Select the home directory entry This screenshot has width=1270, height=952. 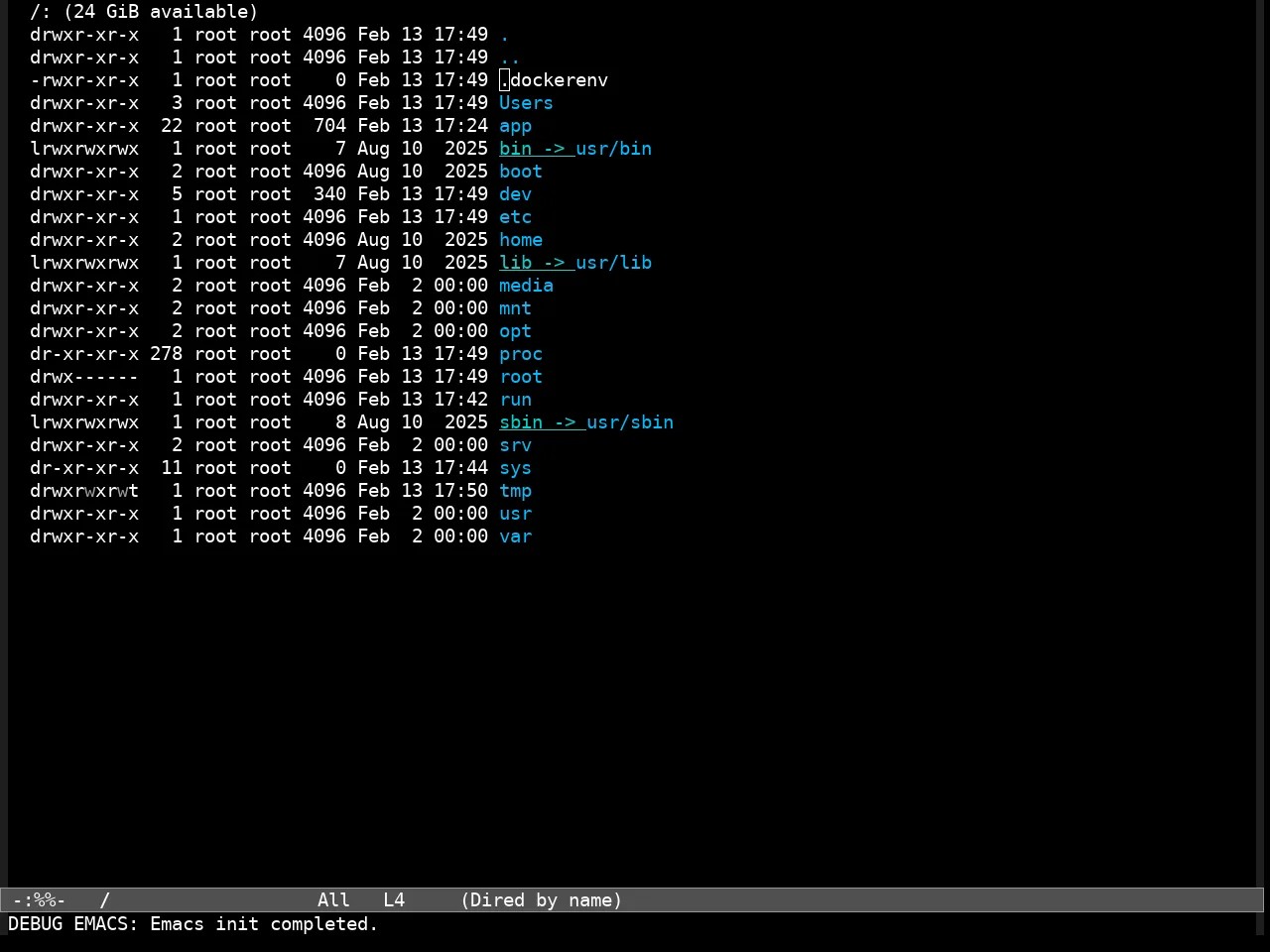tap(521, 240)
